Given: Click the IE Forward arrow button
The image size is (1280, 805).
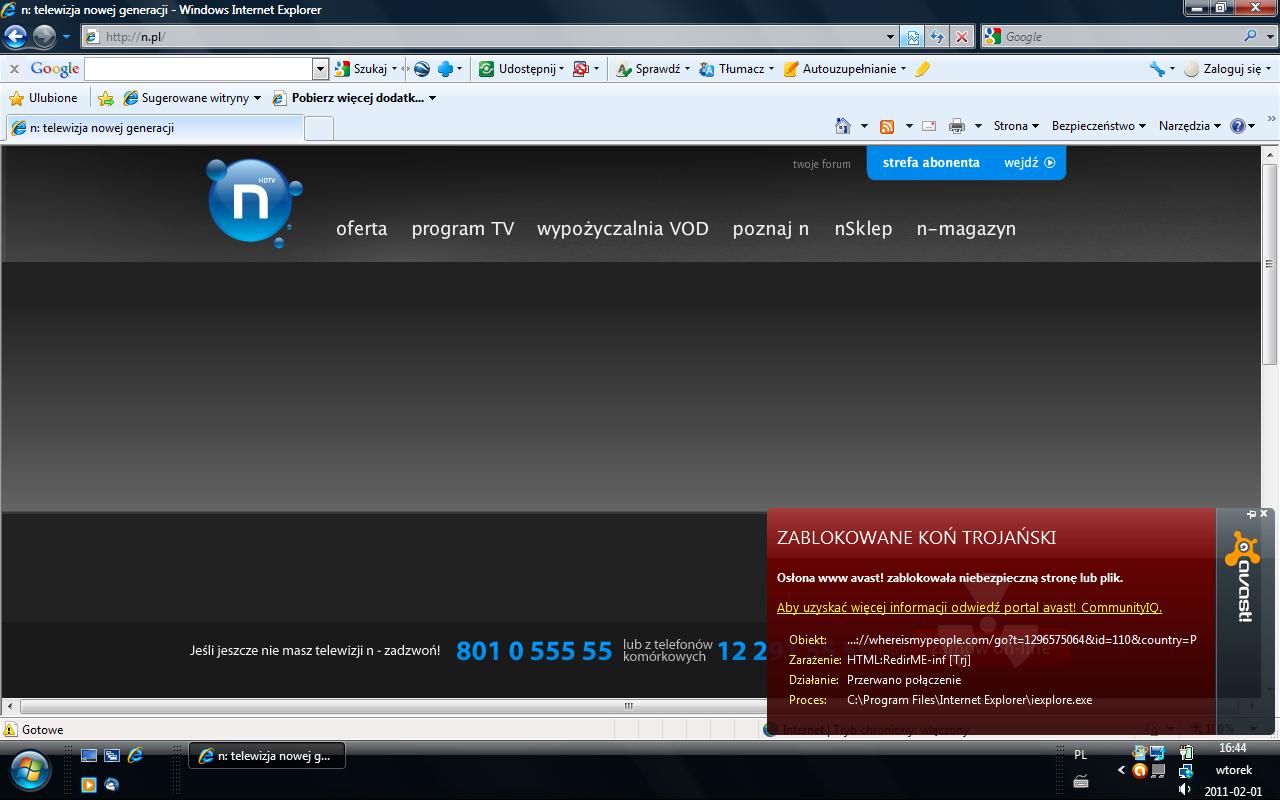Looking at the screenshot, I should coord(44,37).
